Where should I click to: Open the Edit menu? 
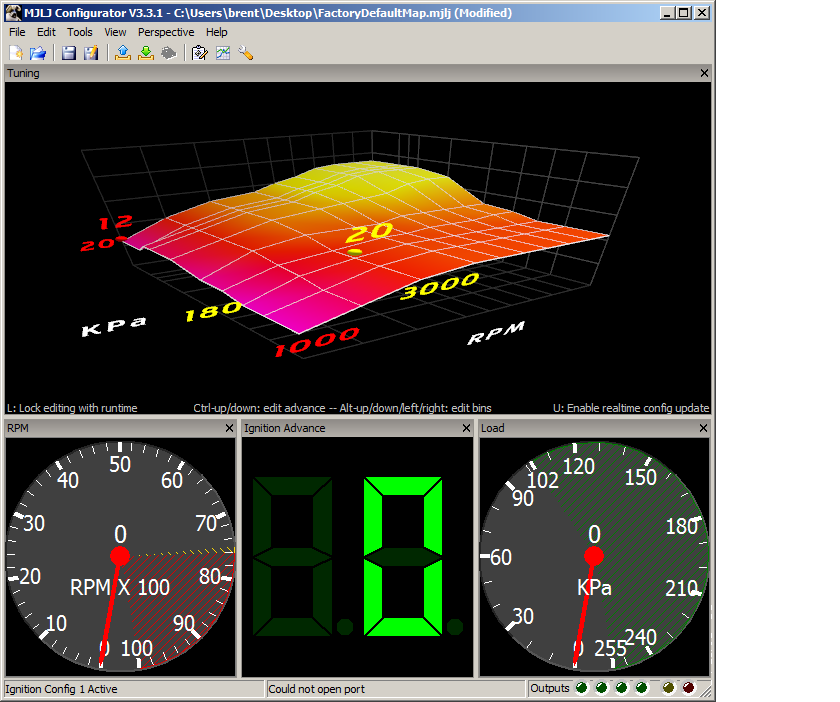46,32
